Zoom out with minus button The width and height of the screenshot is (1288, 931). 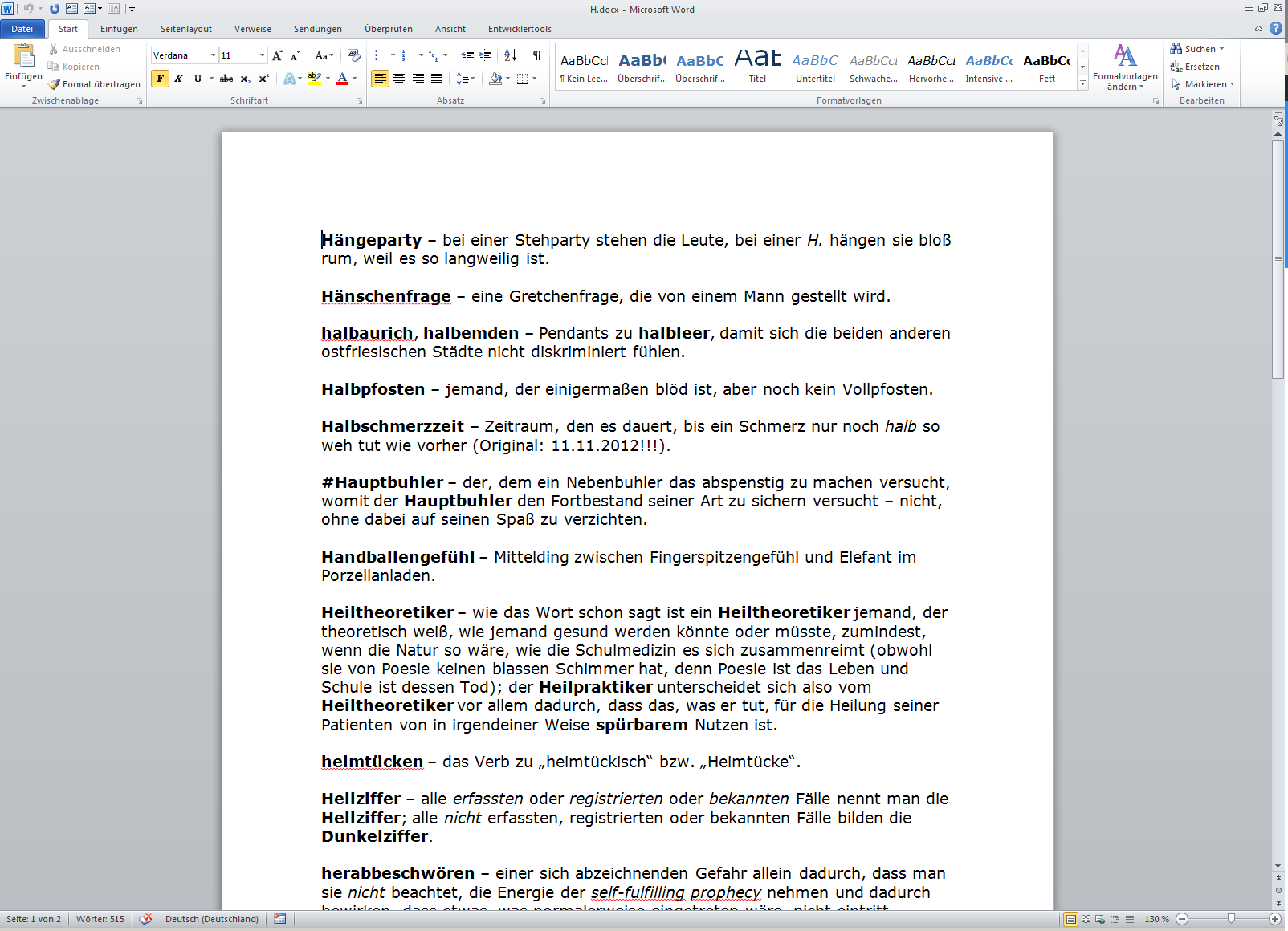pos(1182,919)
